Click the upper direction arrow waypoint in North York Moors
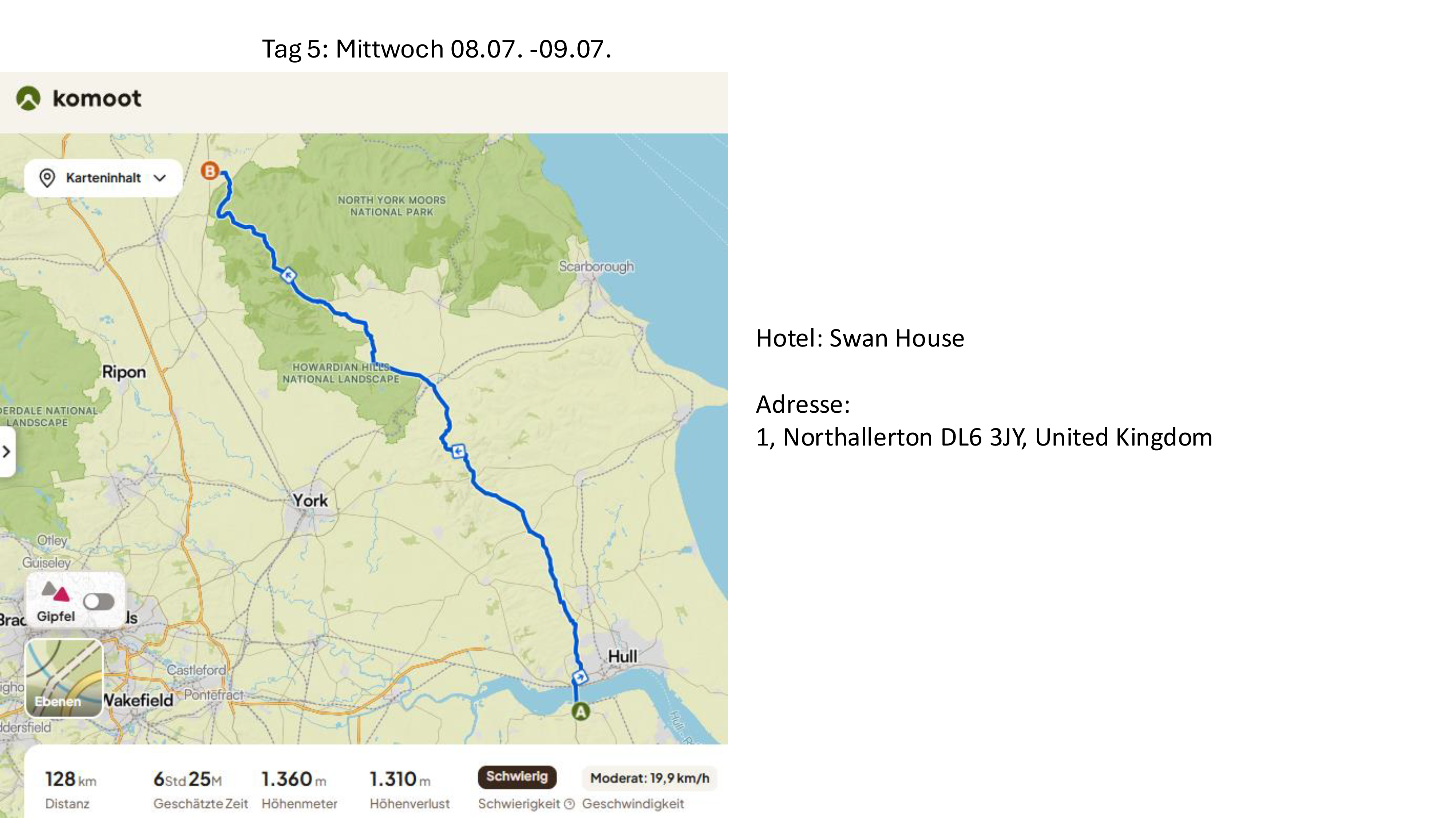 [x=288, y=275]
